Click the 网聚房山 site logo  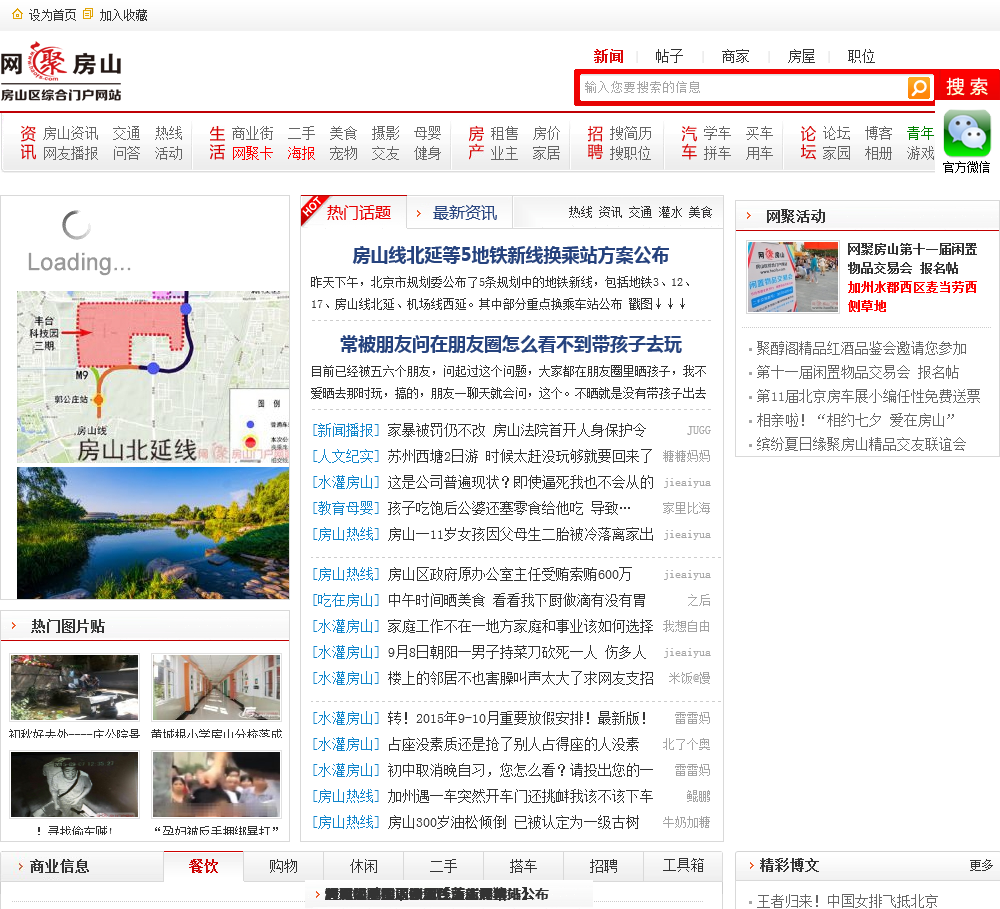coord(61,72)
